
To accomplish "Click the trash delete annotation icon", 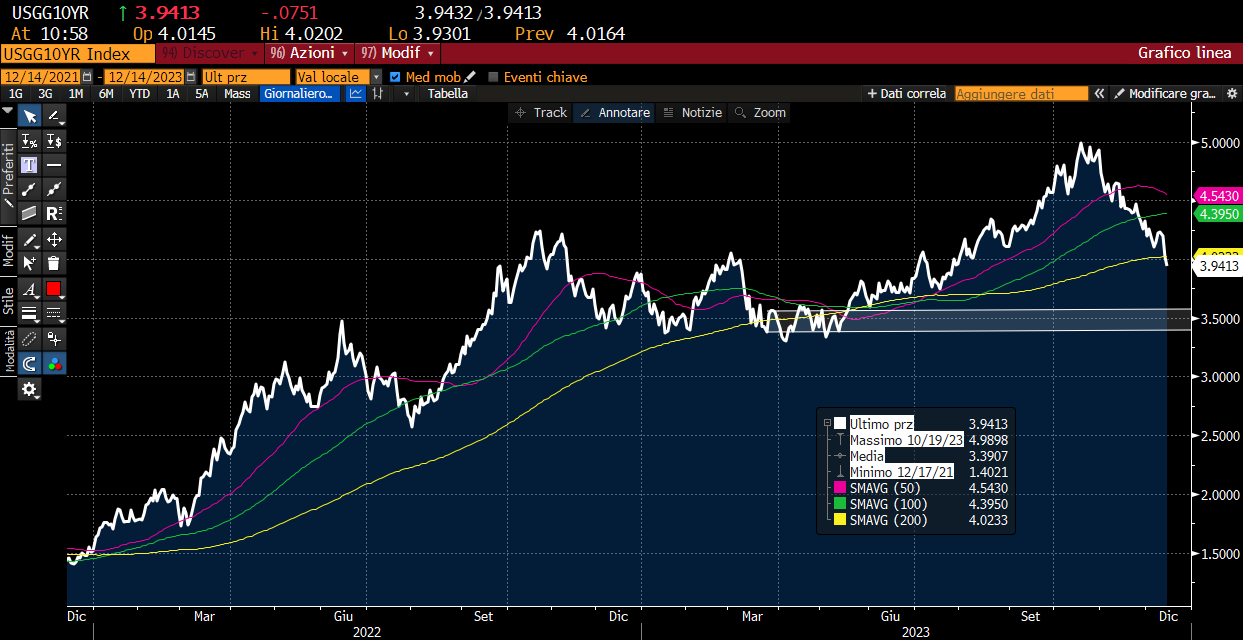I will tap(54, 263).
